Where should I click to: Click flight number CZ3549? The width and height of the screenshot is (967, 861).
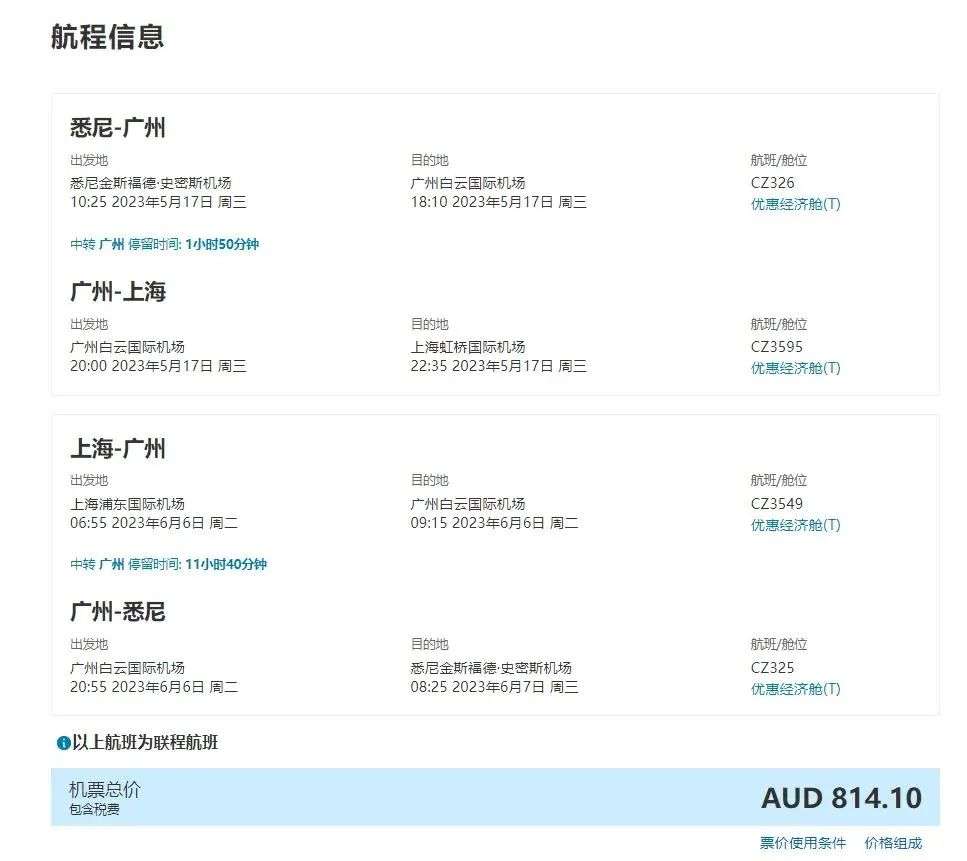(x=776, y=504)
